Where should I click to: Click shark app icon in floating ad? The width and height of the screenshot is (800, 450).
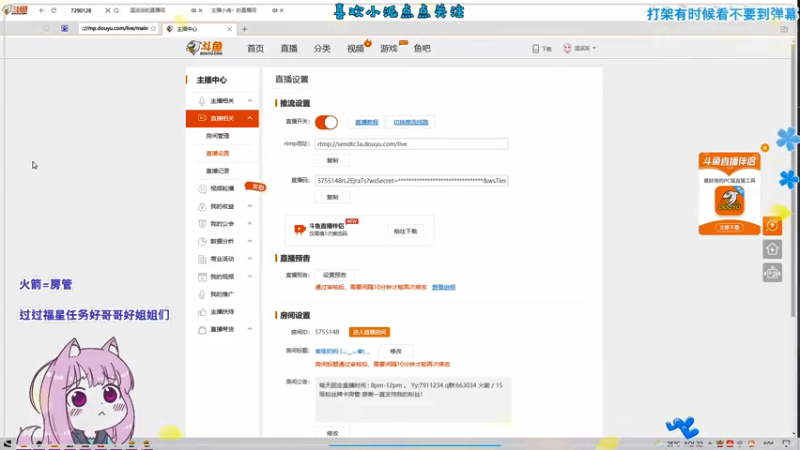(x=730, y=200)
